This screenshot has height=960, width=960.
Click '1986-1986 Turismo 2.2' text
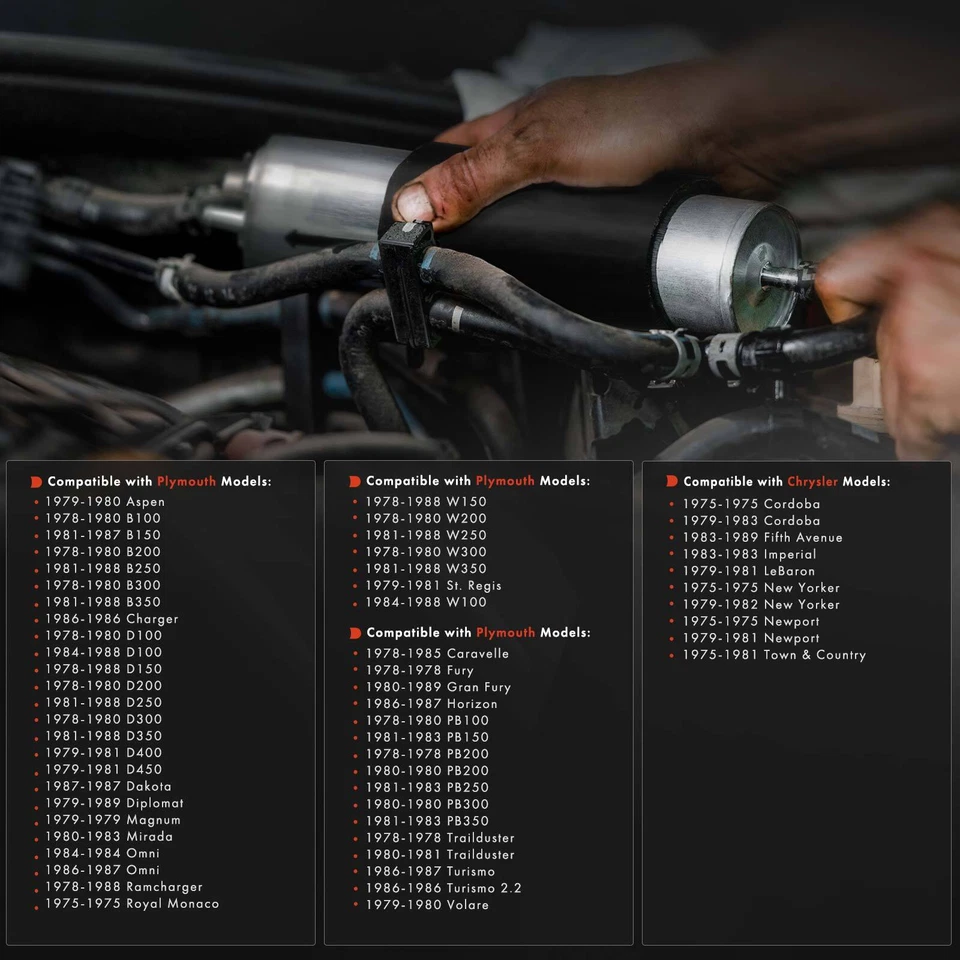click(444, 888)
